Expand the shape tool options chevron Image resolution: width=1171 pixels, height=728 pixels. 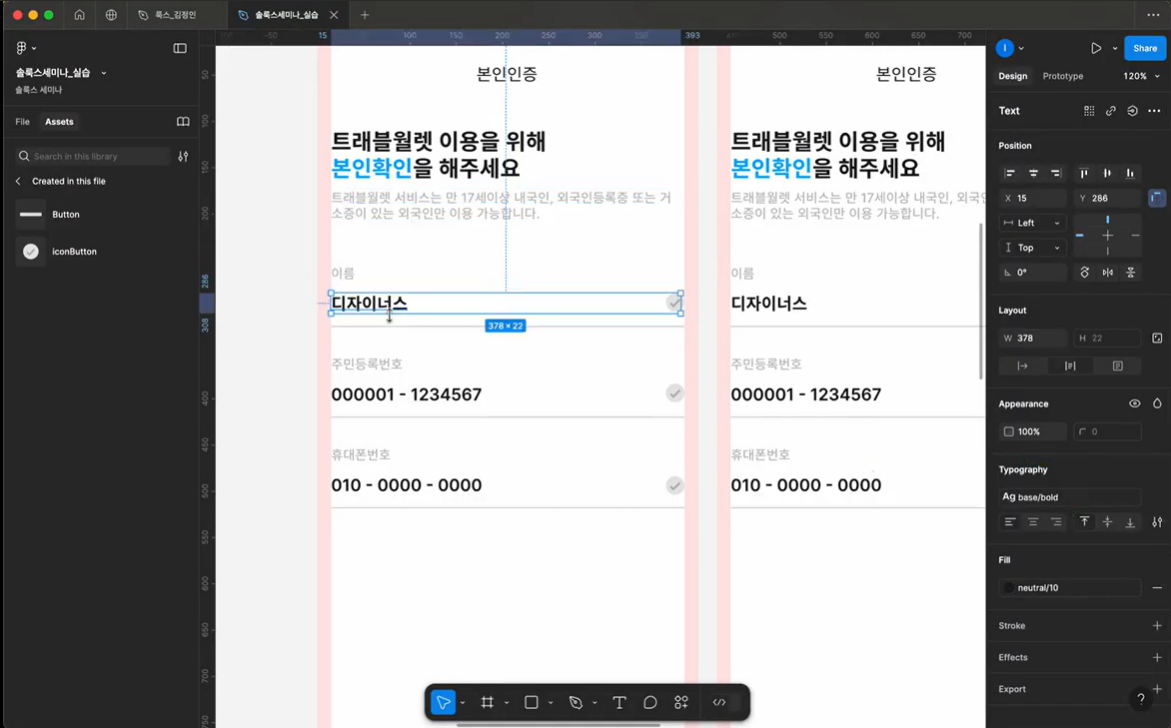[x=550, y=703]
